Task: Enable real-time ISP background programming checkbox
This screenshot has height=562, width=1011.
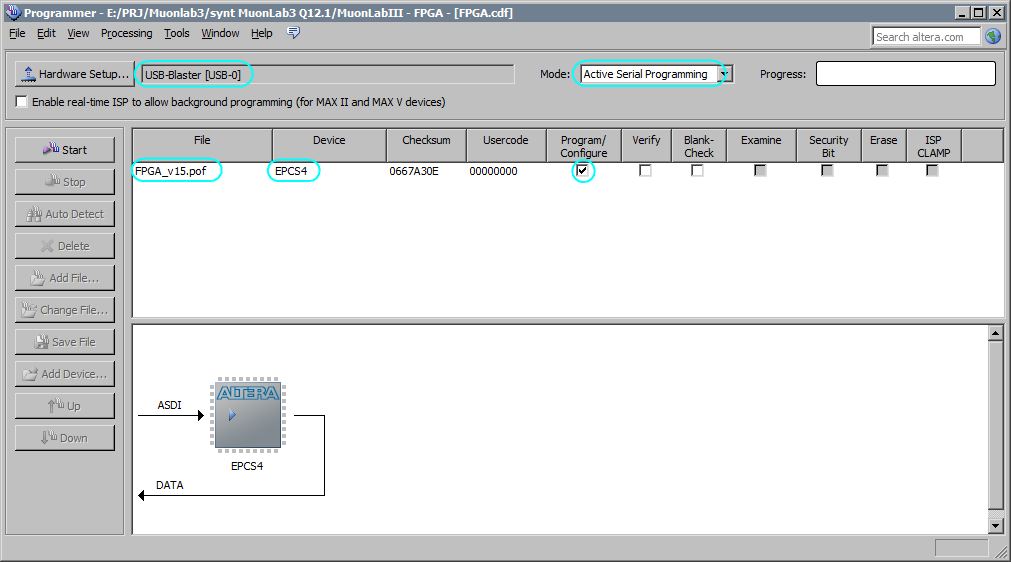Action: point(22,102)
